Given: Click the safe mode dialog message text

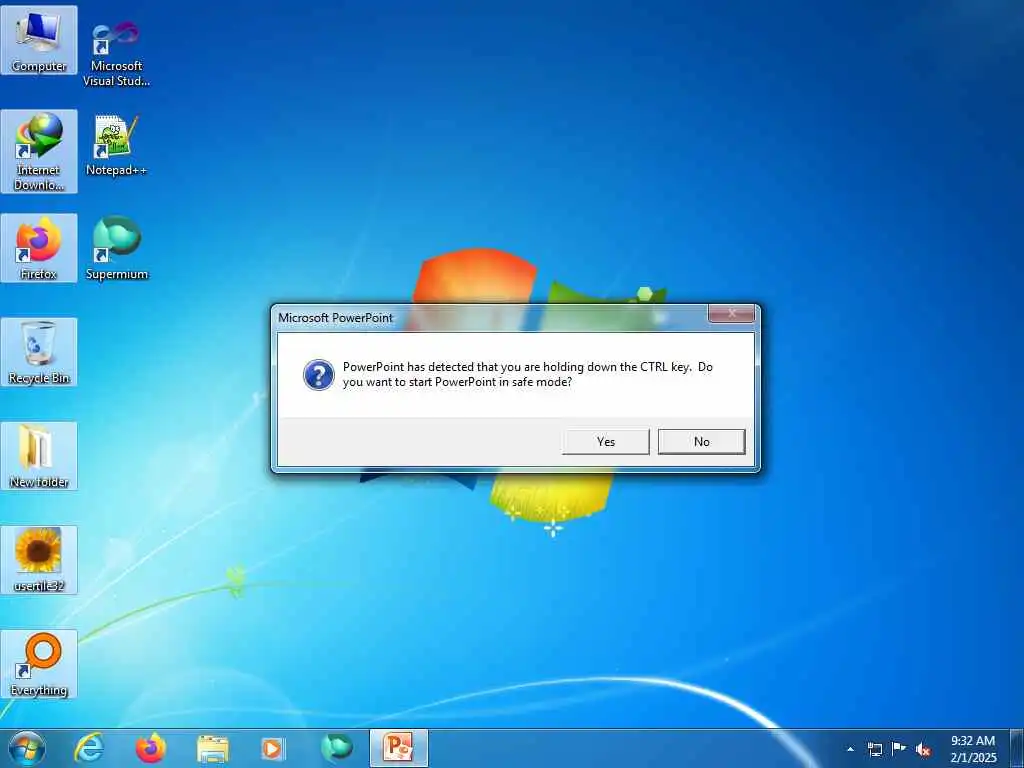Looking at the screenshot, I should coord(528,374).
